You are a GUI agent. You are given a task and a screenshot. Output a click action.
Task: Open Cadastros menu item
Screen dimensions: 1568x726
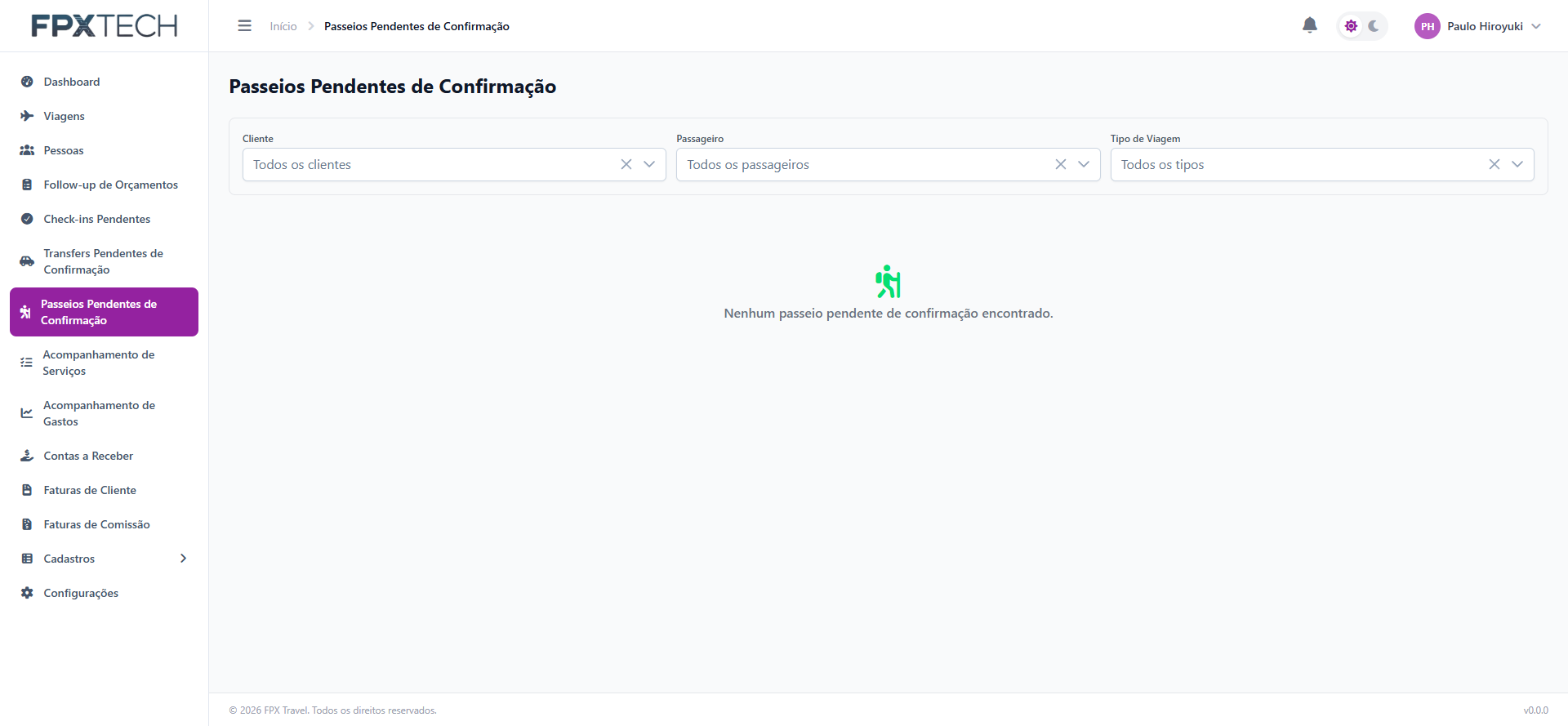pyautogui.click(x=104, y=559)
